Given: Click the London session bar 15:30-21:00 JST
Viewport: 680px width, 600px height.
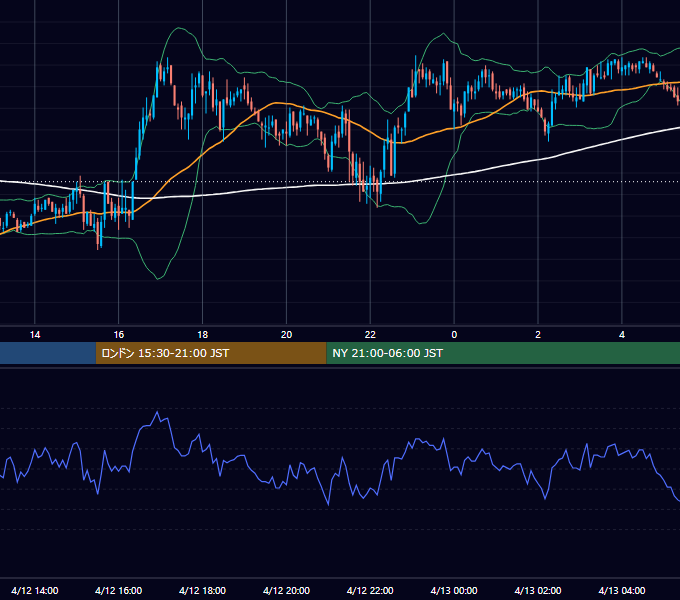Looking at the screenshot, I should 211,353.
